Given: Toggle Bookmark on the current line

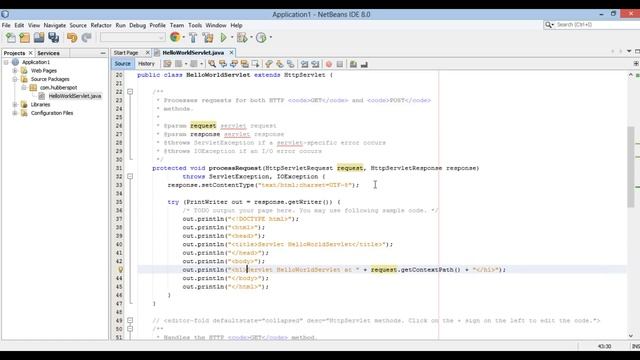Looking at the screenshot, I should coord(291,64).
